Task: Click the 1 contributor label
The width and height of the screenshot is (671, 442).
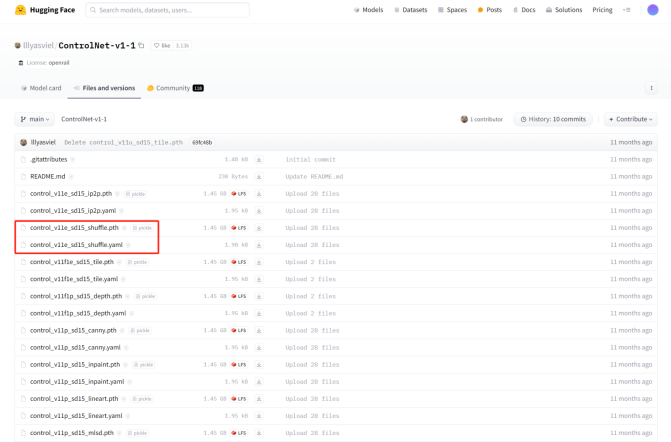Action: [x=482, y=119]
